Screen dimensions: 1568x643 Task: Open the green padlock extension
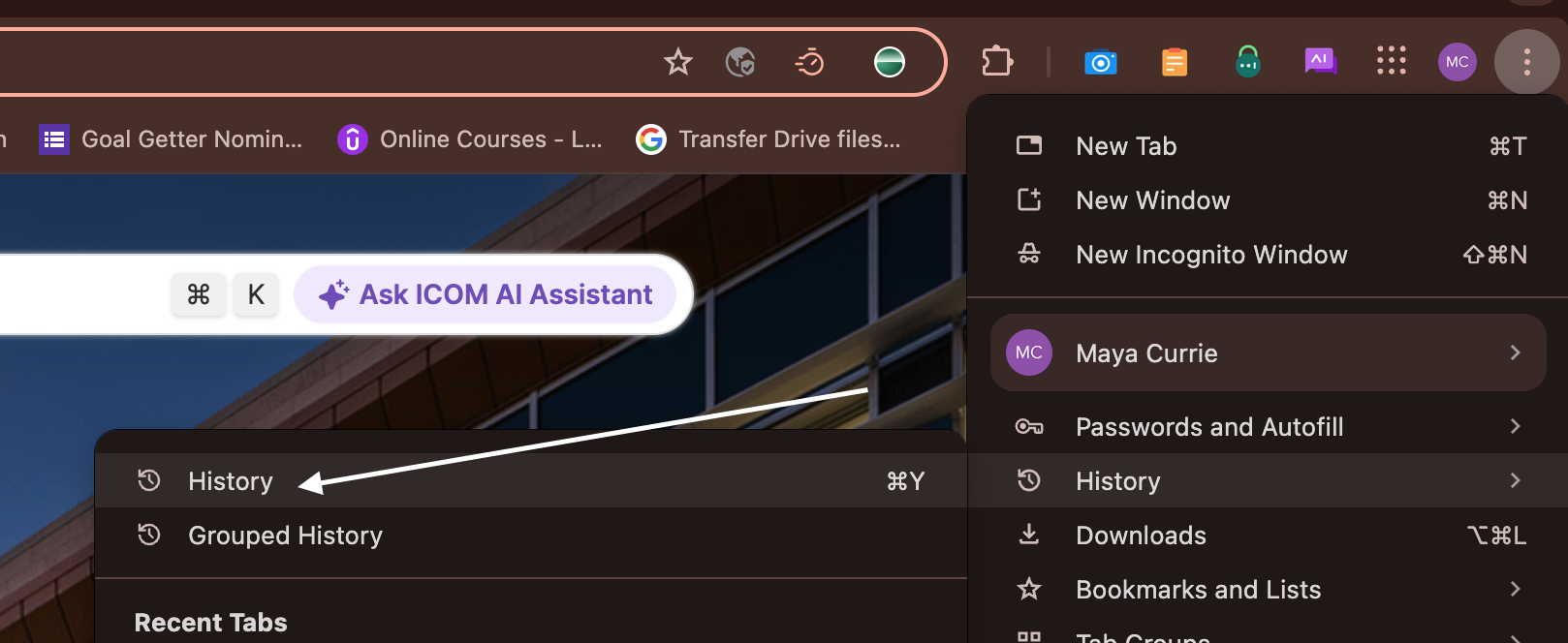click(1248, 62)
